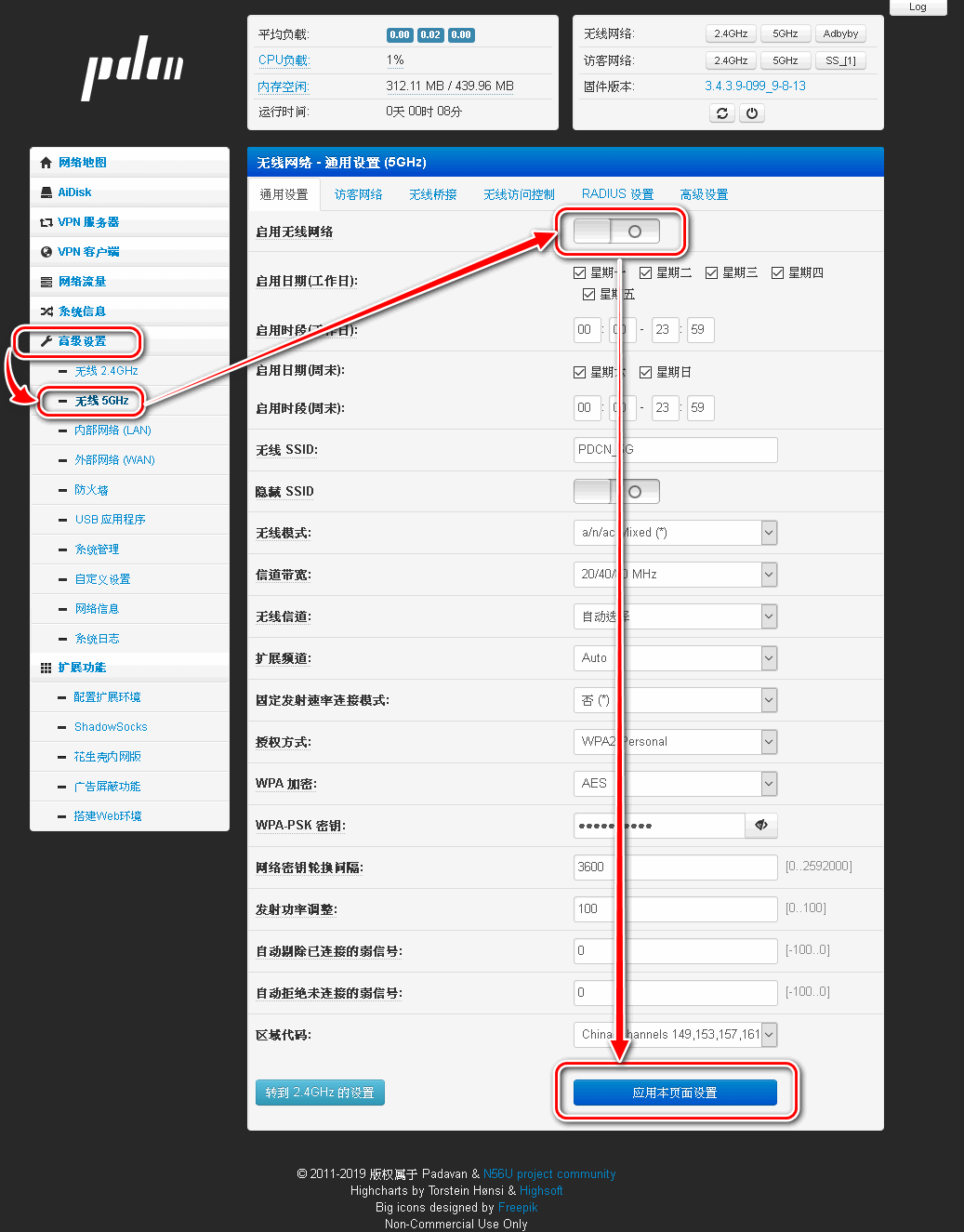The width and height of the screenshot is (964, 1232).
Task: Open the 网络地图 home menu item
Action: [x=129, y=162]
